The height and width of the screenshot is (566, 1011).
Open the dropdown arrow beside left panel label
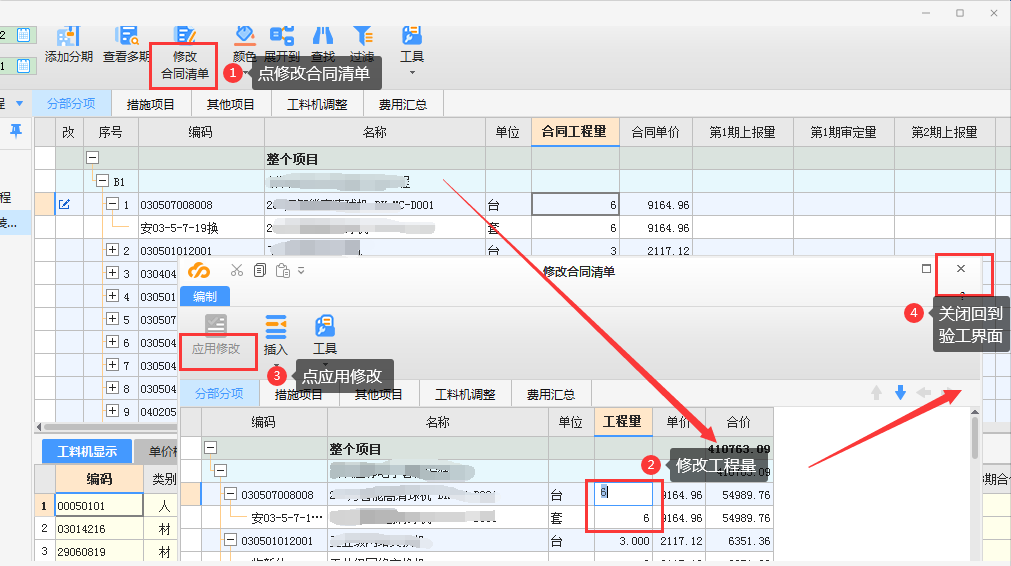pyautogui.click(x=19, y=103)
